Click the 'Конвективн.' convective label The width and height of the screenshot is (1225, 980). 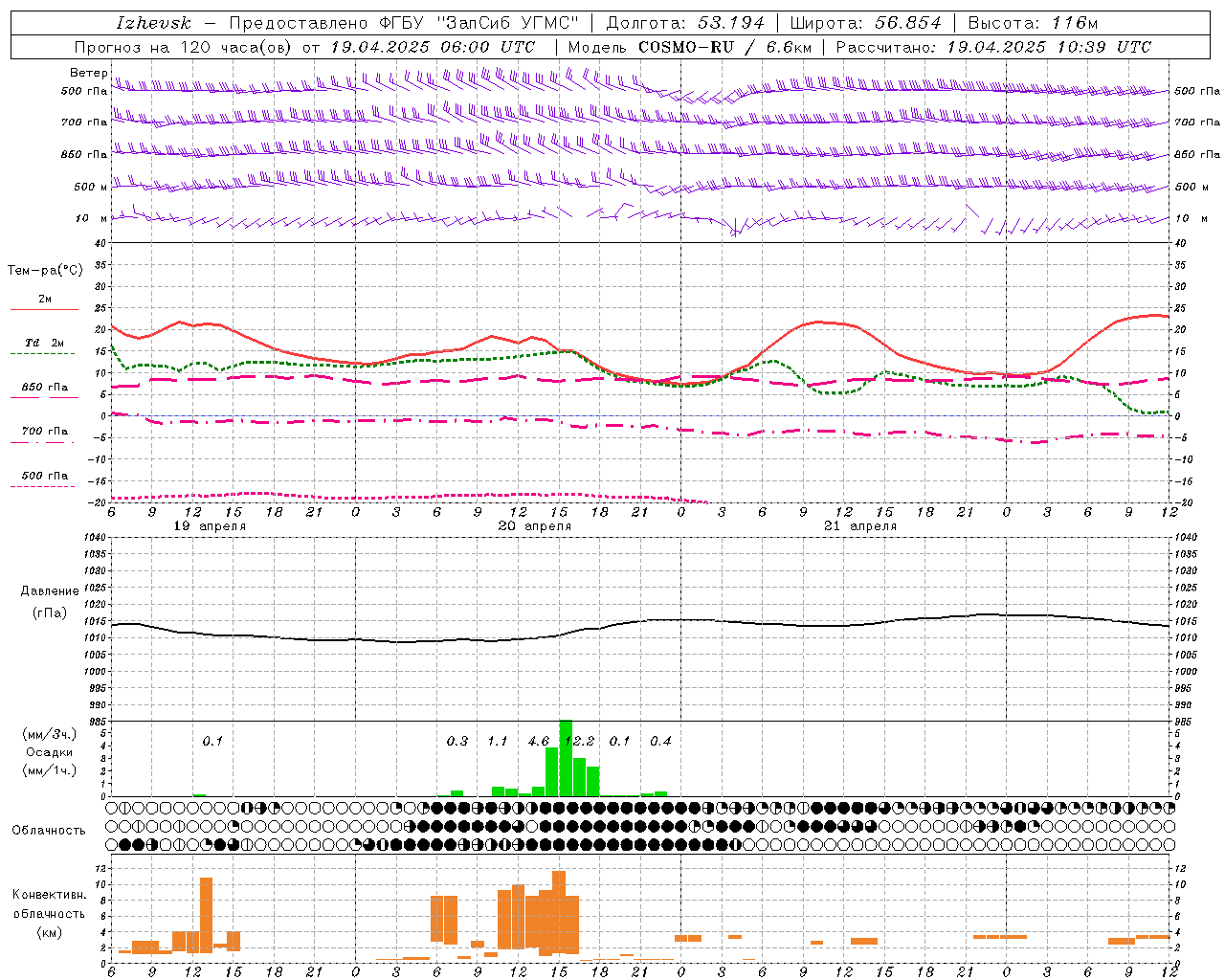point(49,895)
